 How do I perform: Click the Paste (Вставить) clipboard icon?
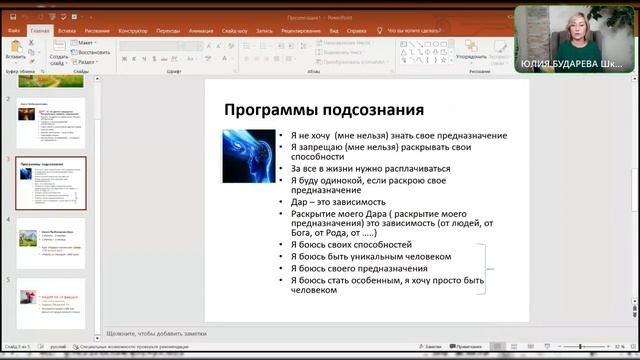[x=16, y=46]
